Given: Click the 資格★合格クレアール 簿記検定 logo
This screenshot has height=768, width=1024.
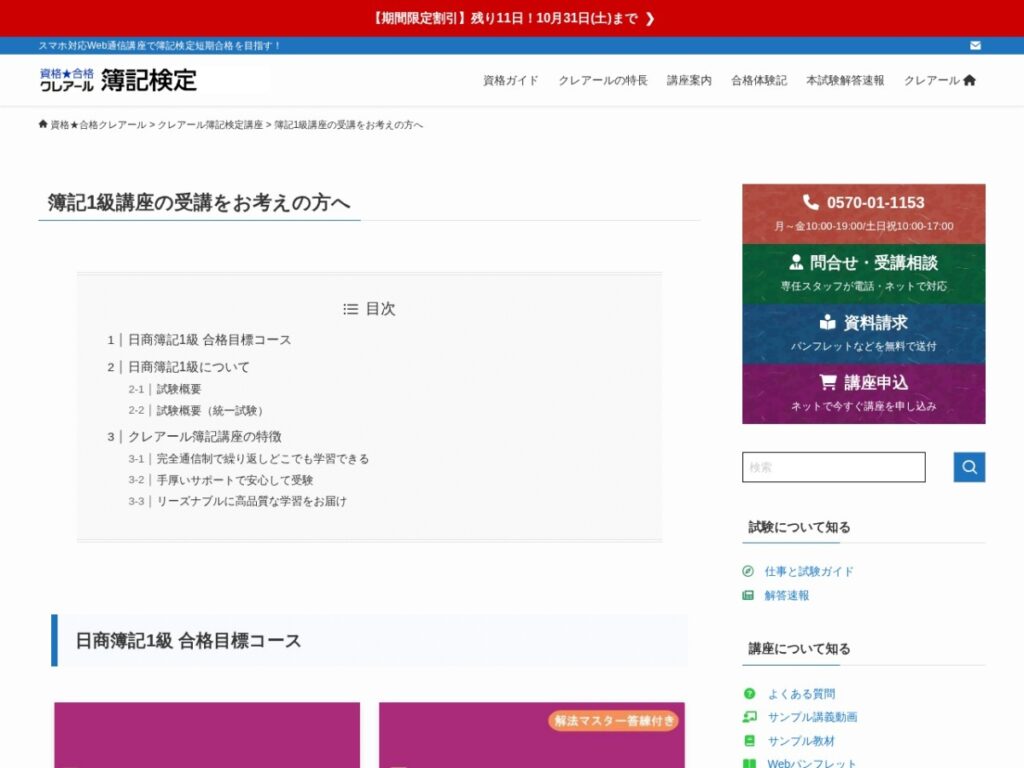Looking at the screenshot, I should point(118,80).
